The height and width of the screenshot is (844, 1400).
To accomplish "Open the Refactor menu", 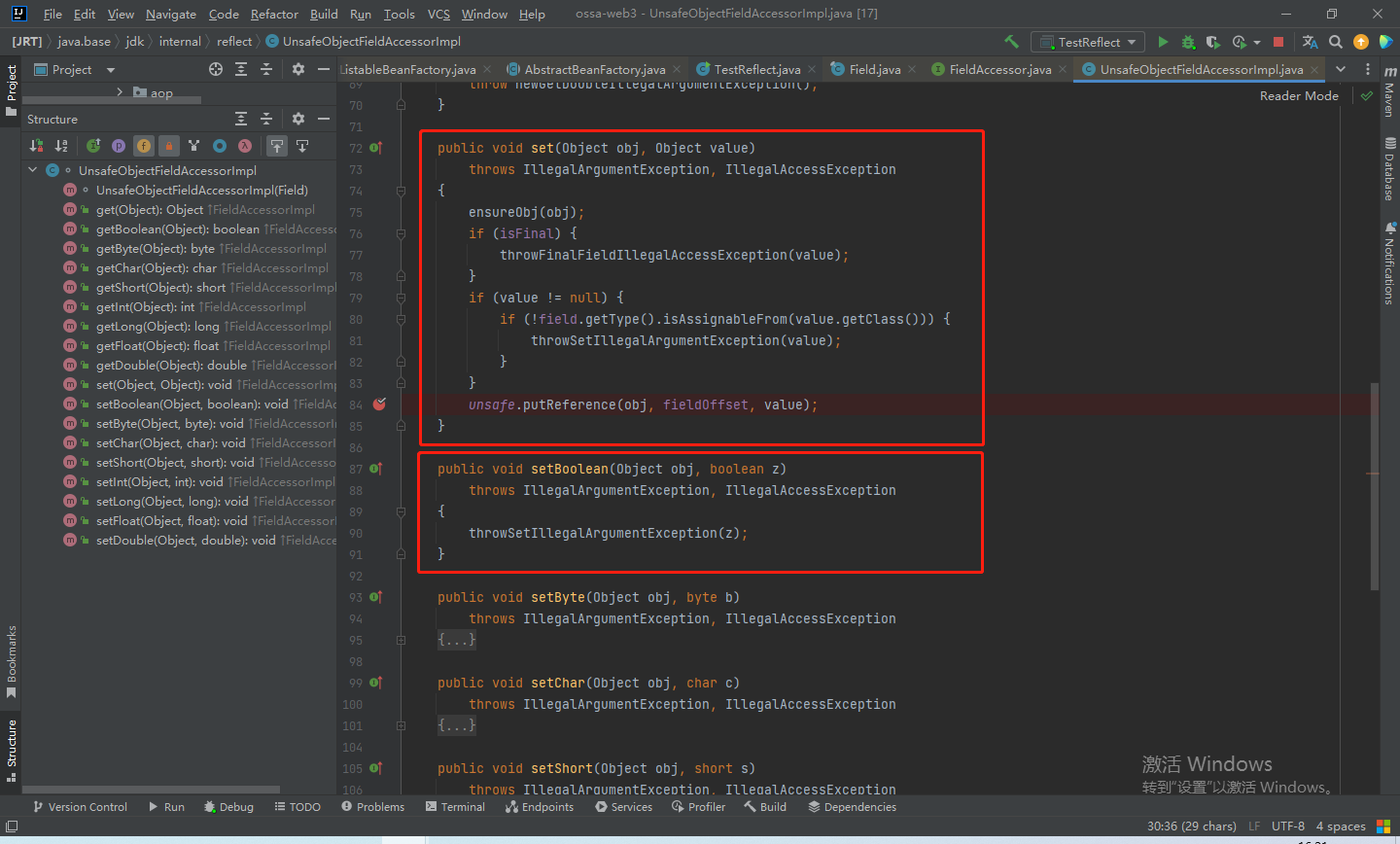I will click(x=274, y=14).
